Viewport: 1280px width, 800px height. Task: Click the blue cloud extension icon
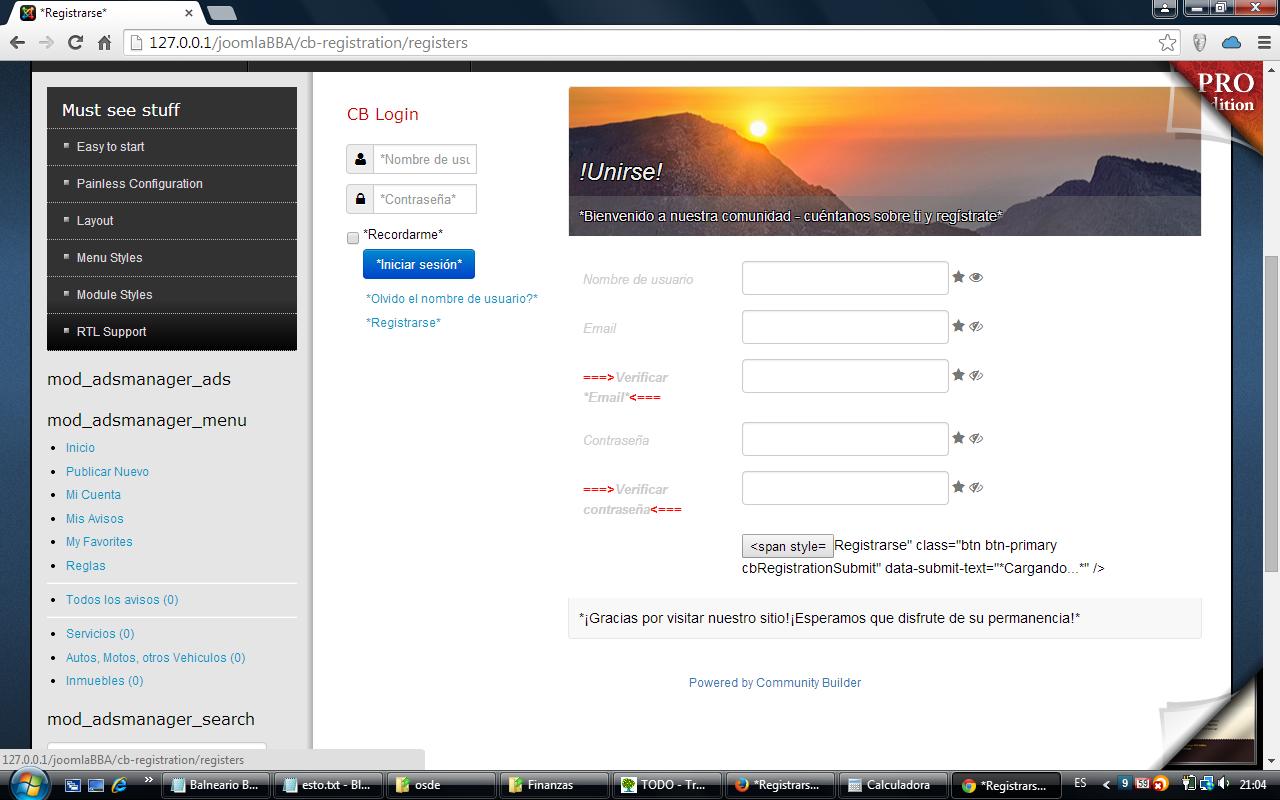pyautogui.click(x=1231, y=43)
